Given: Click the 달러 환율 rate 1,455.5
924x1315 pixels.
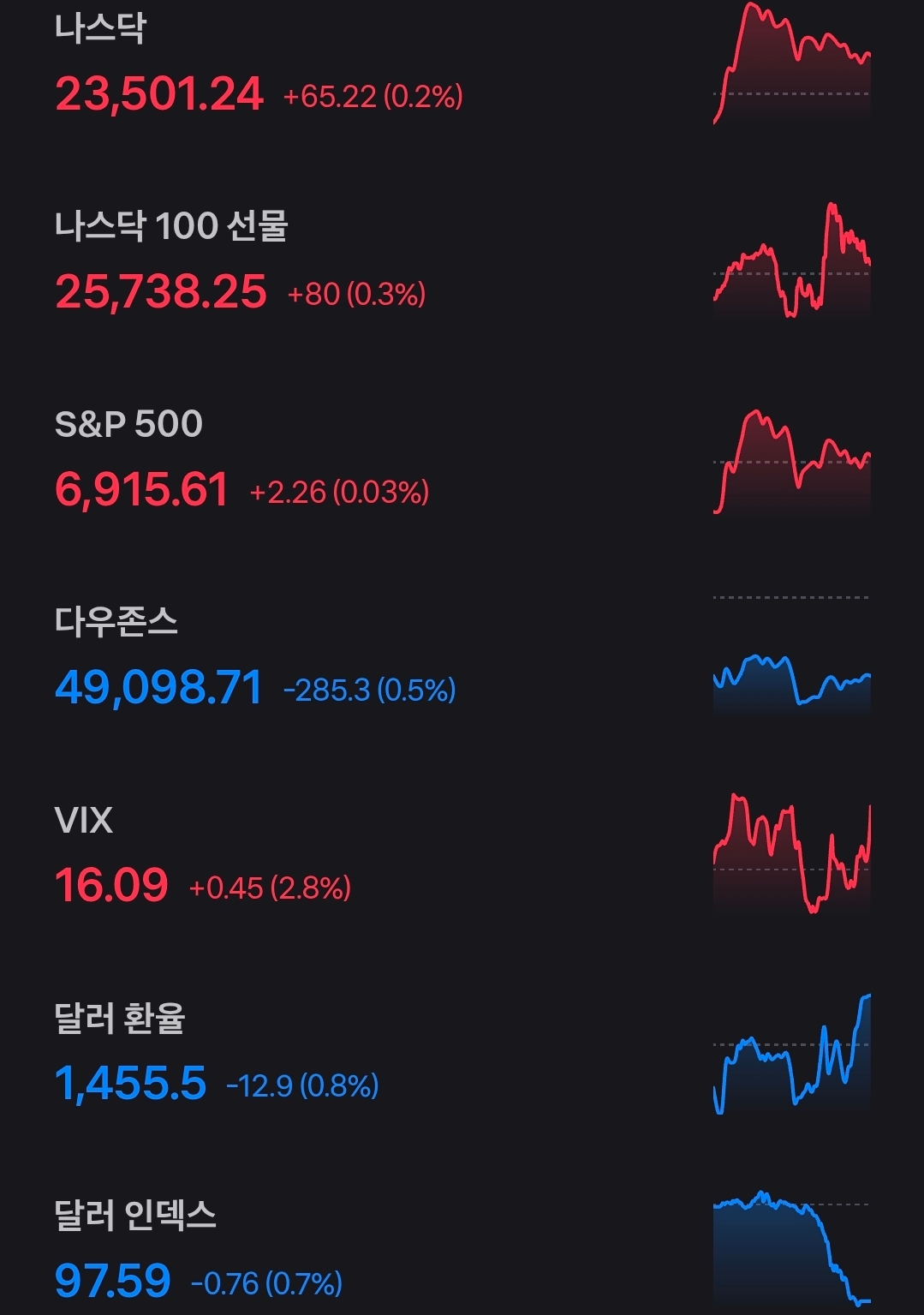Looking at the screenshot, I should pos(131,1084).
